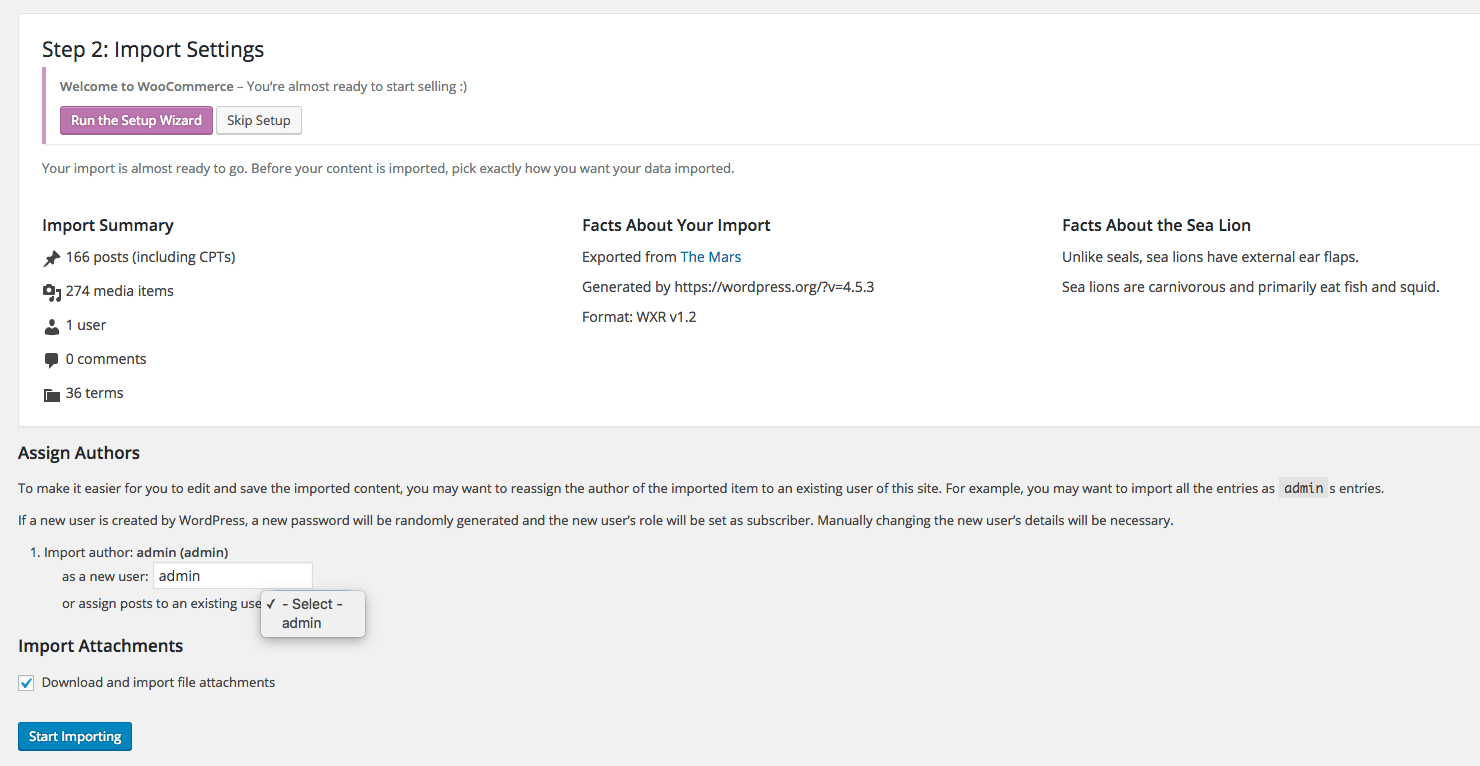The image size is (1480, 766).
Task: Click the 'Format: WXR v1.2' text
Action: click(x=639, y=317)
